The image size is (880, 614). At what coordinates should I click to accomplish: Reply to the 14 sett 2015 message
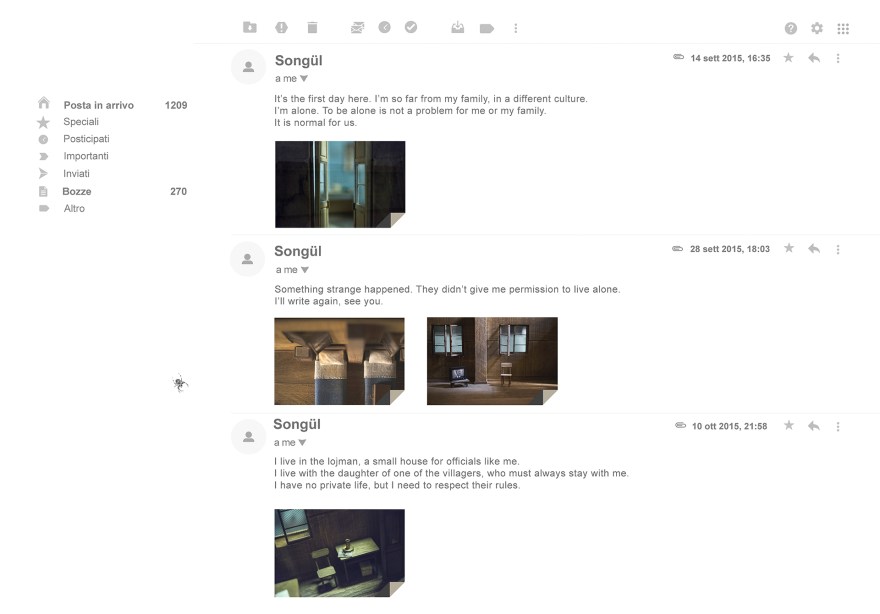[x=814, y=58]
